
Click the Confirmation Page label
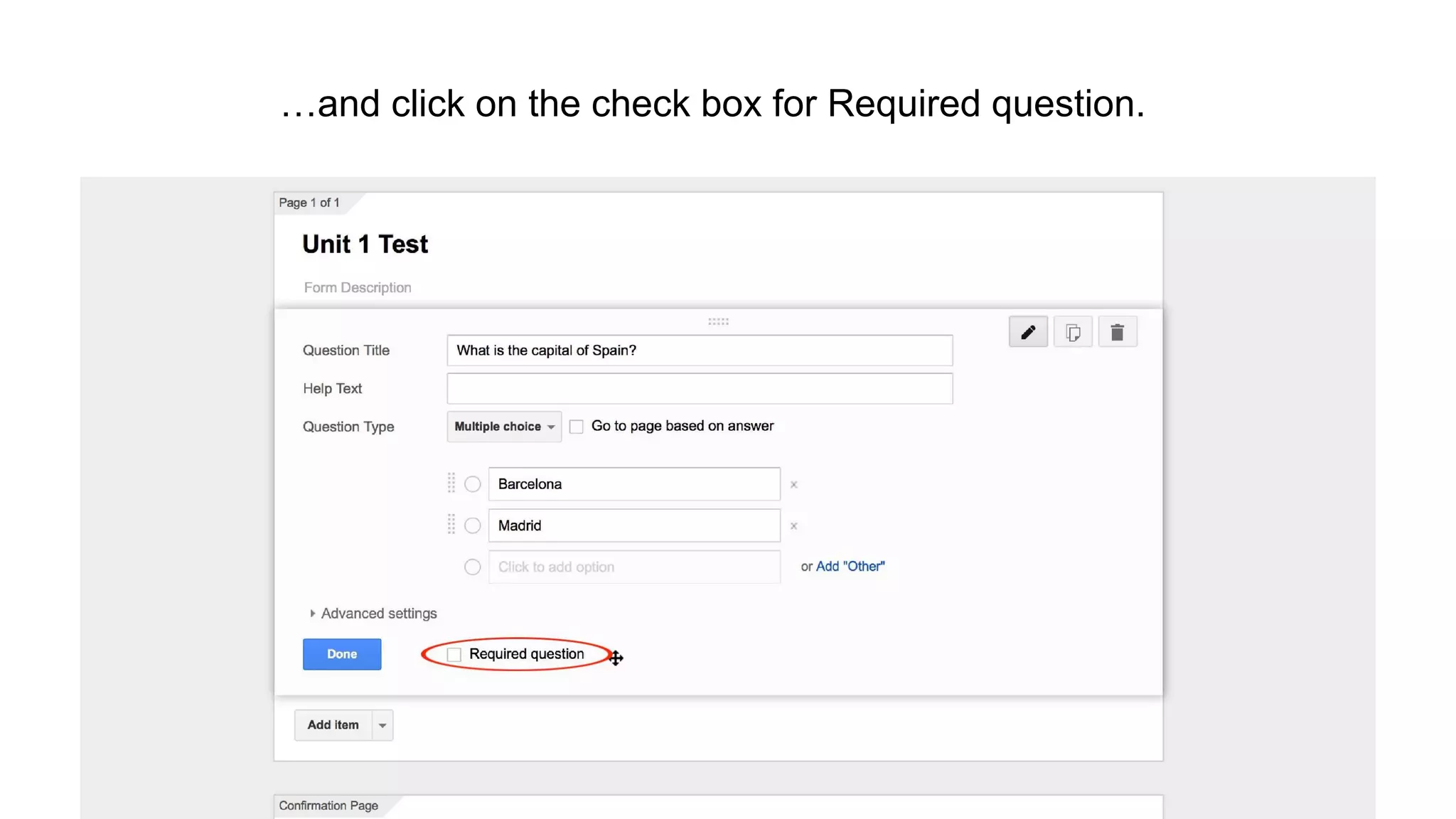(x=328, y=806)
